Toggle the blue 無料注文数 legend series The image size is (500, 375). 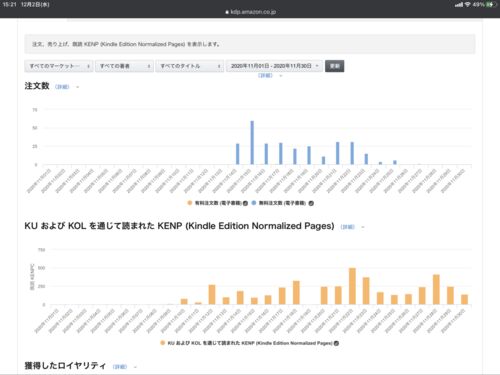[x=254, y=203]
